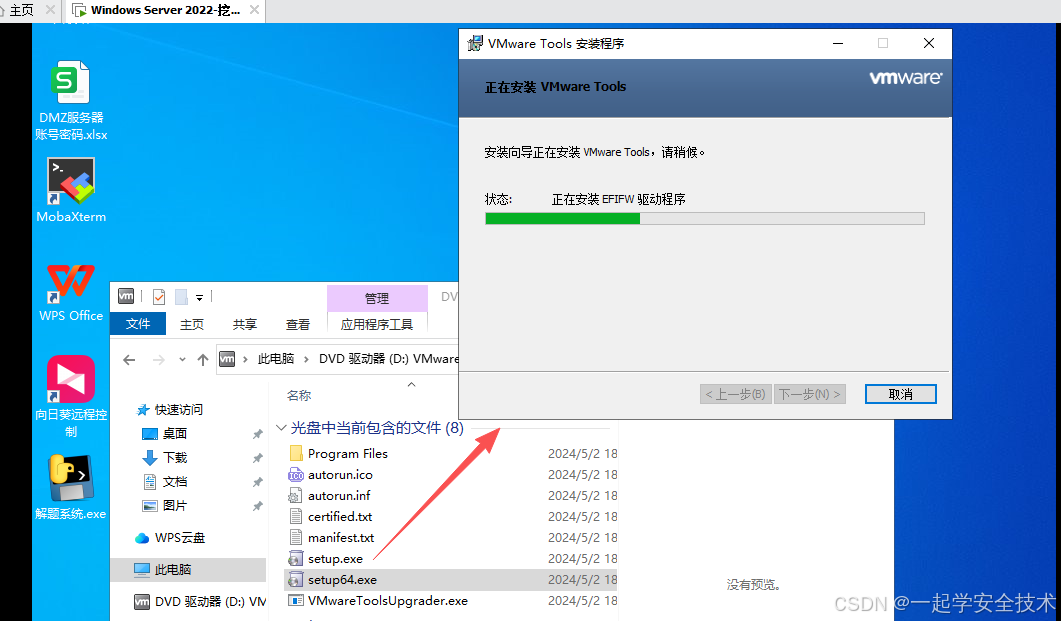Unpin 下载 using its pin icon
This screenshot has width=1061, height=621.
coord(257,458)
